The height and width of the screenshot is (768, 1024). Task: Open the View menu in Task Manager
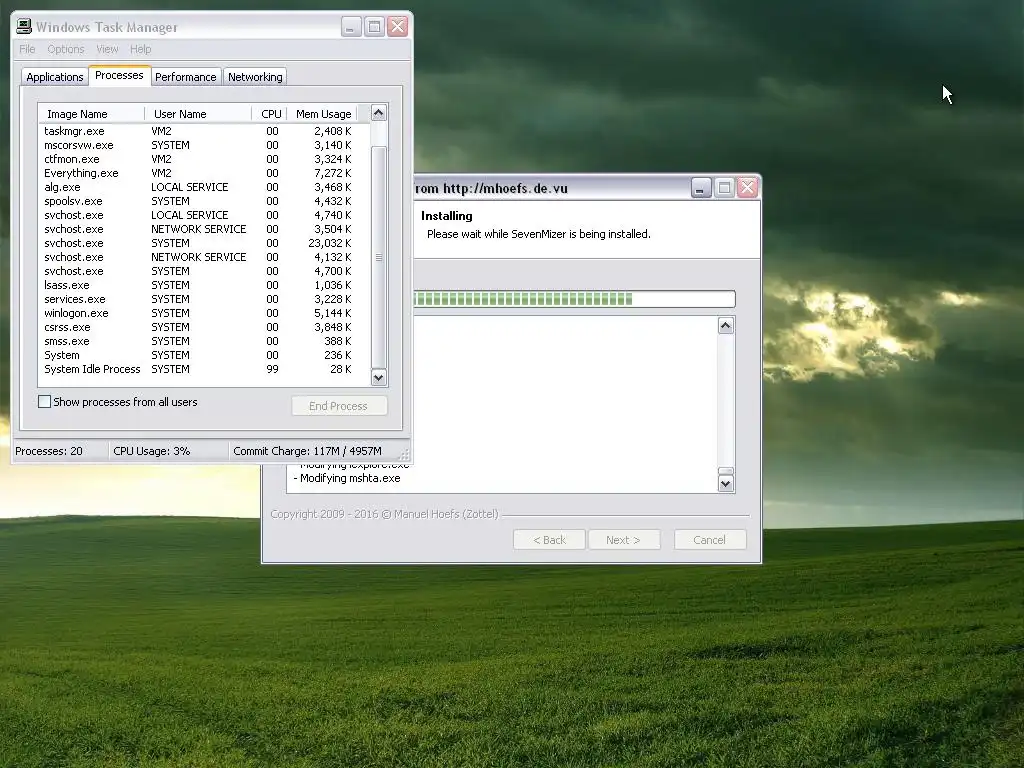point(107,49)
